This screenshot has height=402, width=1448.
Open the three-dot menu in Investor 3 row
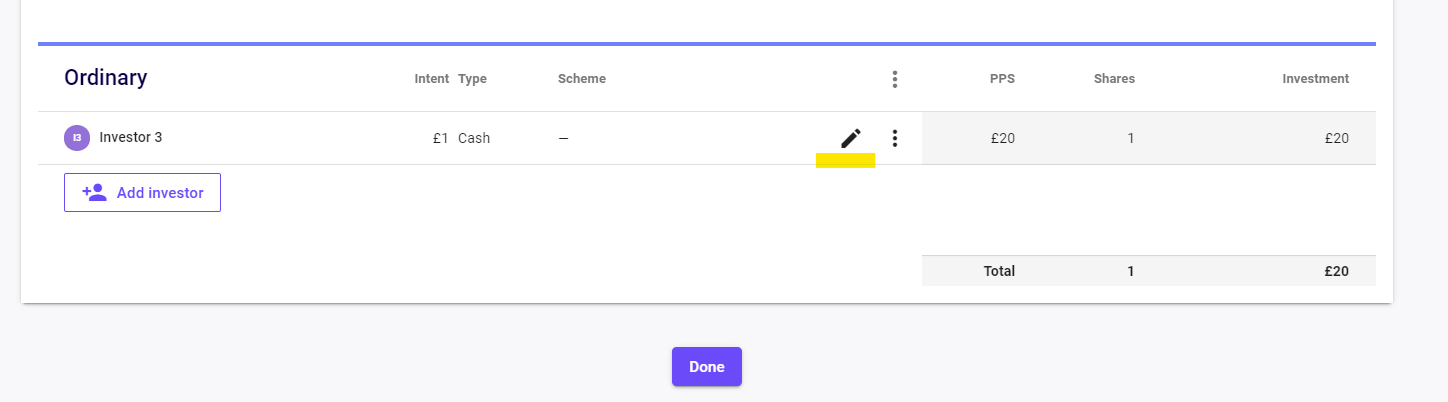point(895,139)
